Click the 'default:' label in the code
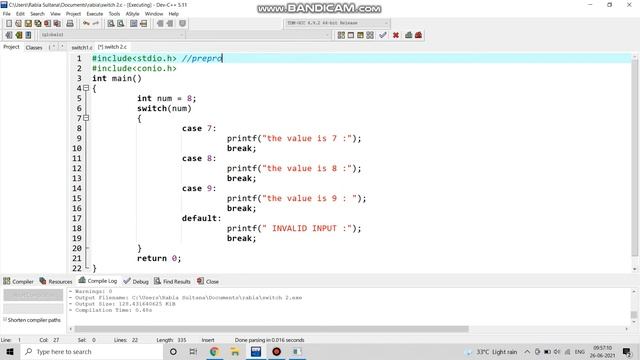Viewport: 640px width, 360px height. point(201,218)
